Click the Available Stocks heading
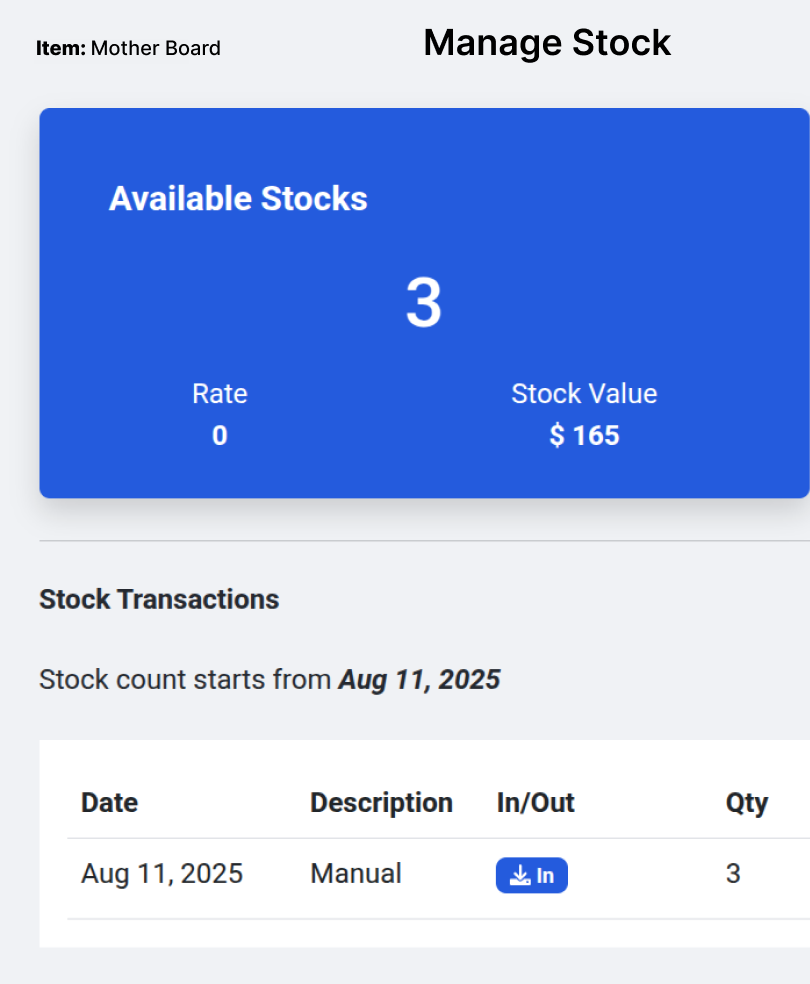This screenshot has height=984, width=810. pos(238,199)
